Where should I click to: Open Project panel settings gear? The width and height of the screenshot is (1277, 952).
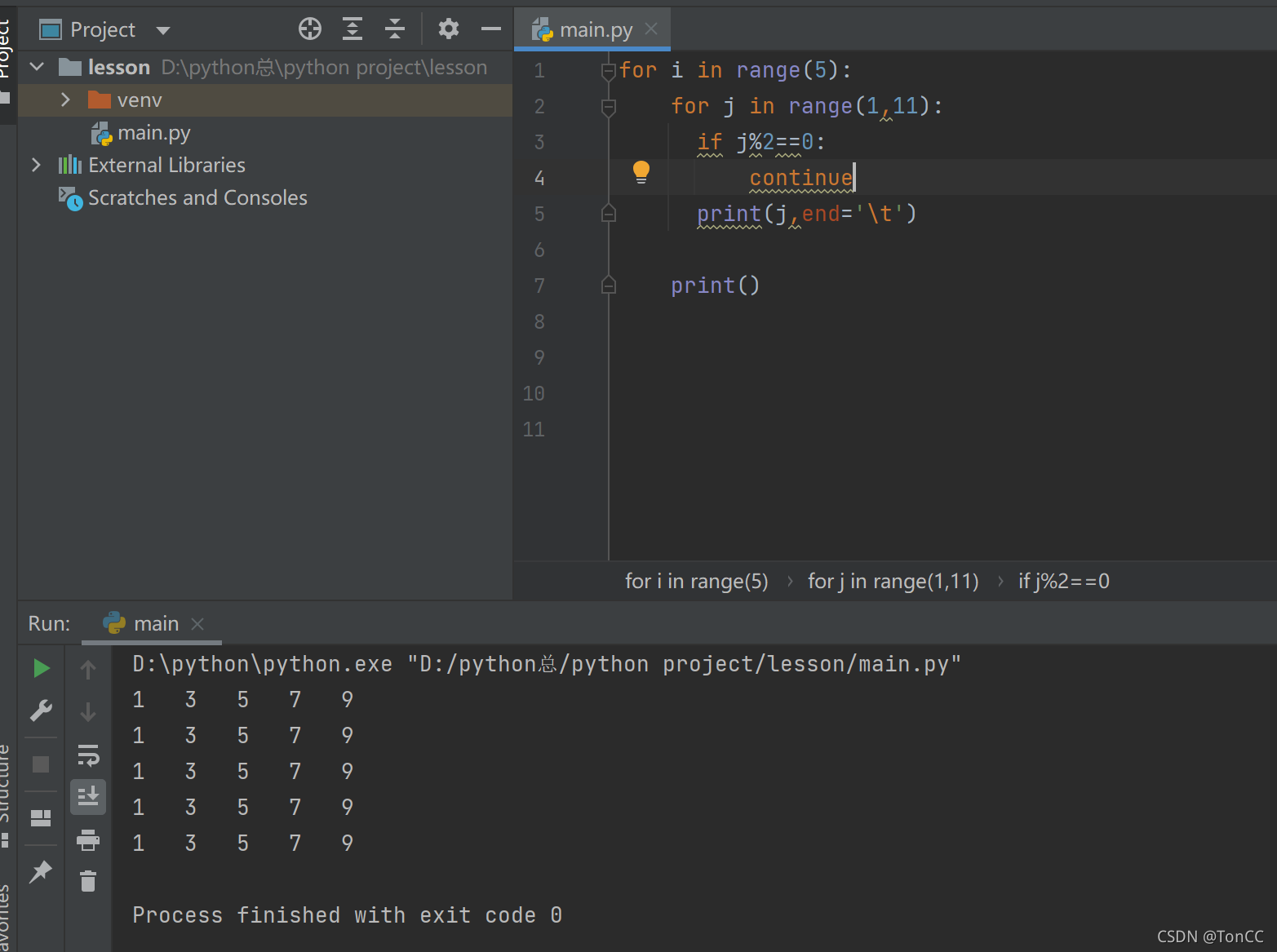click(x=448, y=29)
